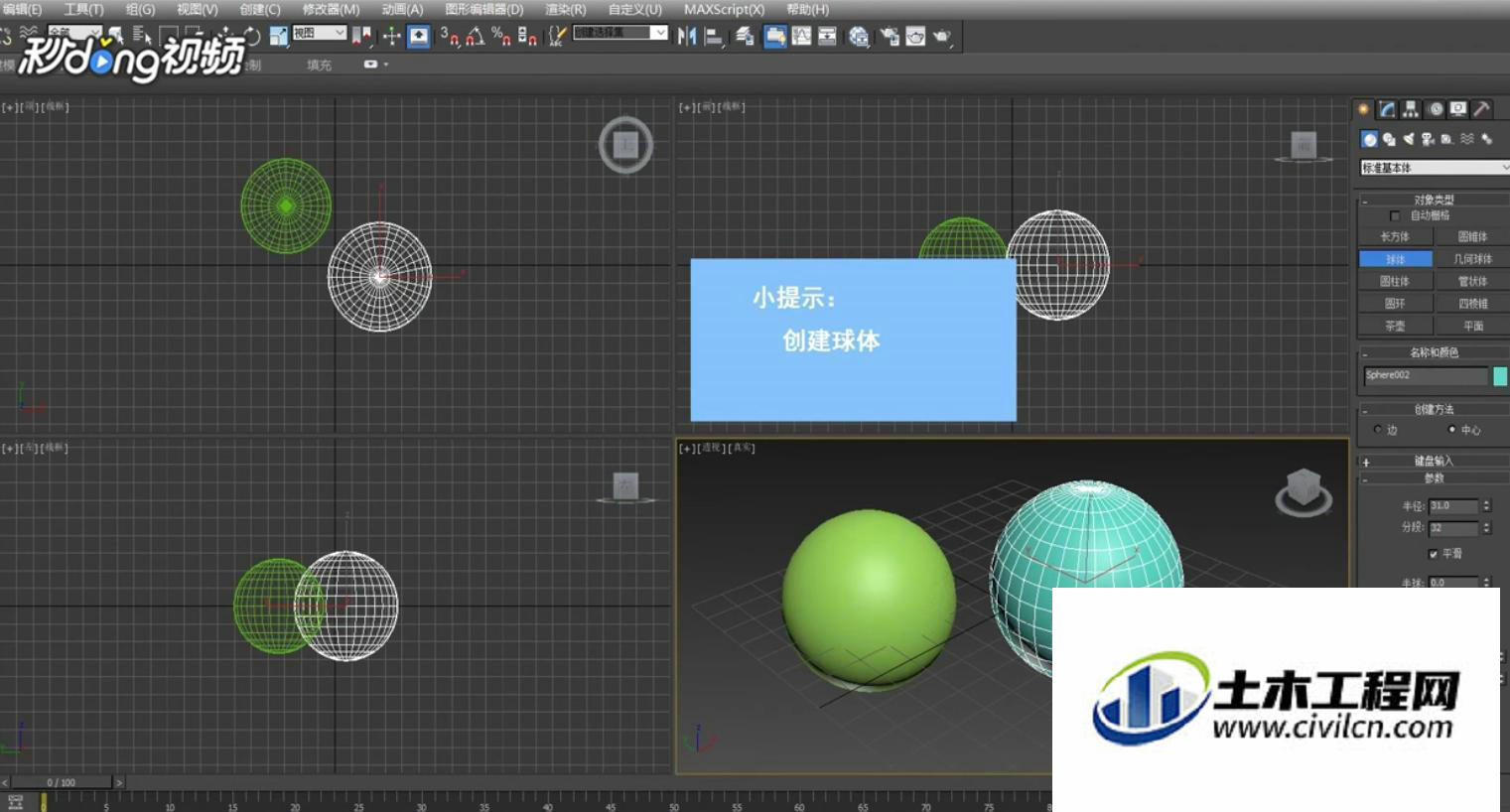Click the teal object color swatch

[1500, 375]
